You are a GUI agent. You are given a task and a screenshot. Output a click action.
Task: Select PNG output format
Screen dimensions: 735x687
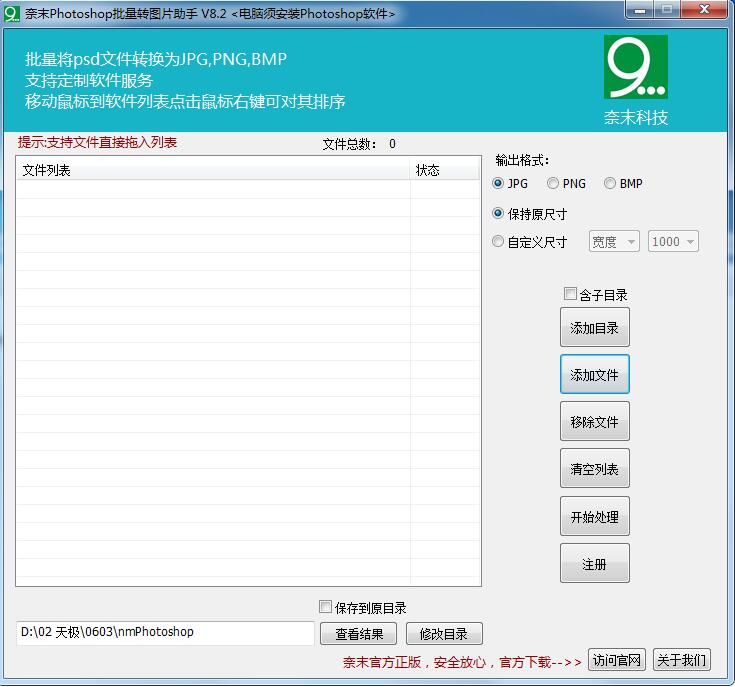[553, 184]
